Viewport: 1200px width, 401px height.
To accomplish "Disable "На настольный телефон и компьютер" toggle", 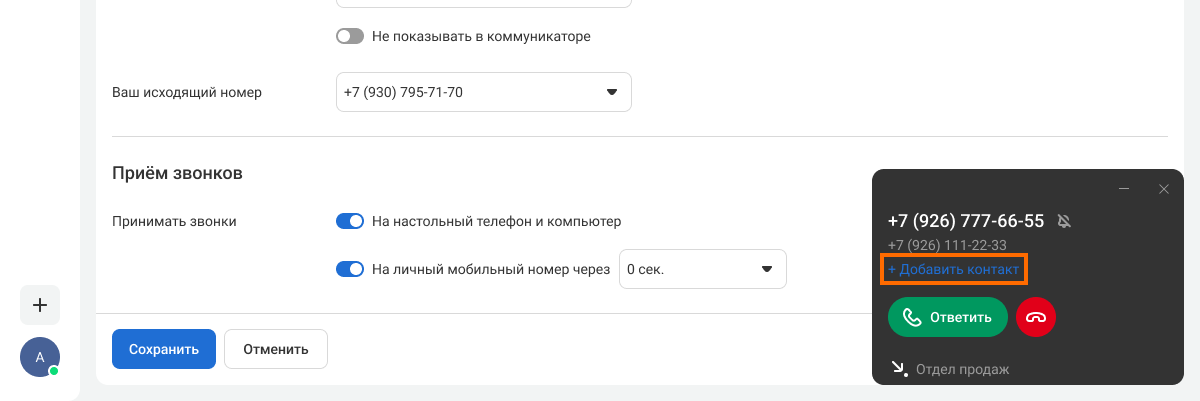I will [350, 221].
